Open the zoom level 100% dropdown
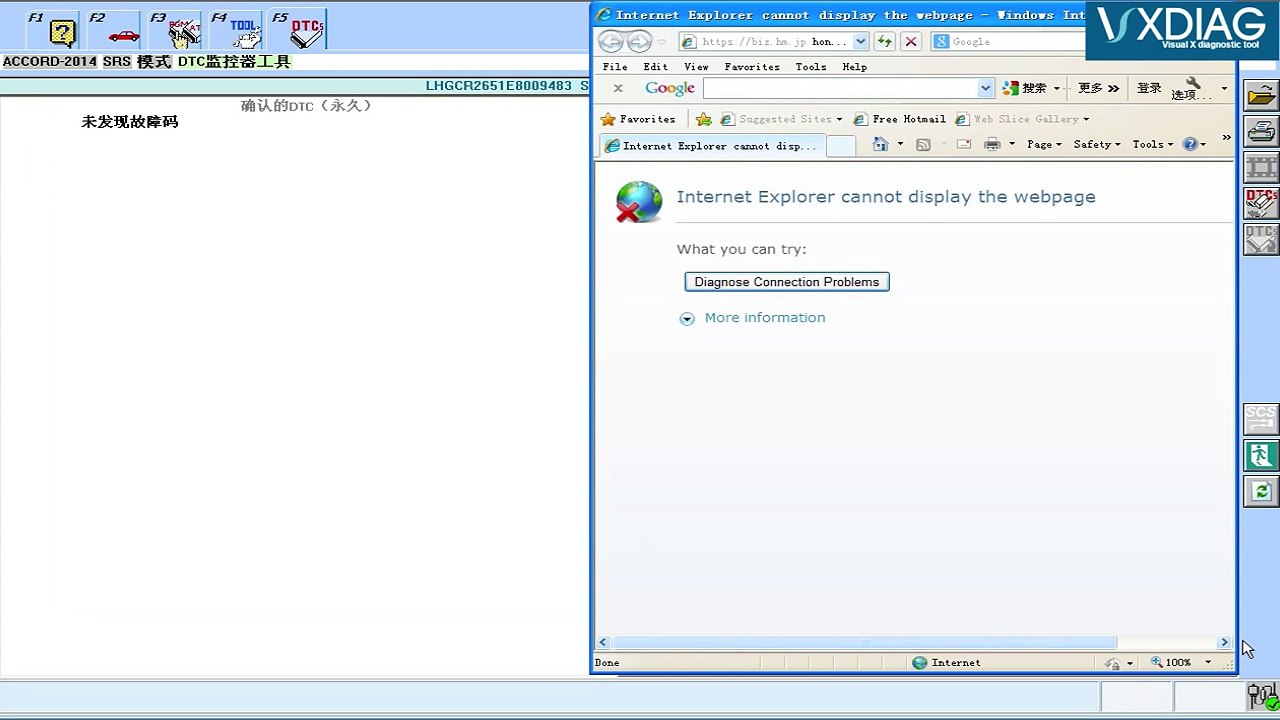This screenshot has height=720, width=1280. click(x=1207, y=662)
